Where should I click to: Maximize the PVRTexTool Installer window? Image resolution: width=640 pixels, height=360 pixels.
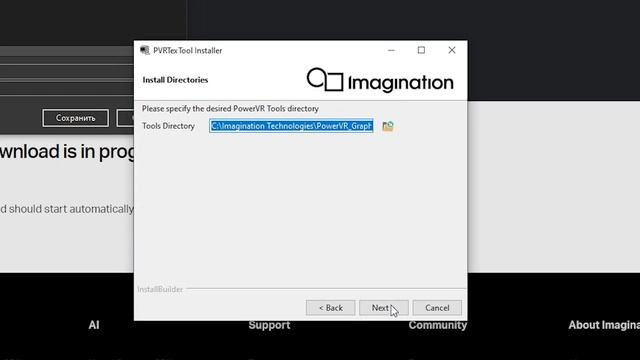point(421,50)
